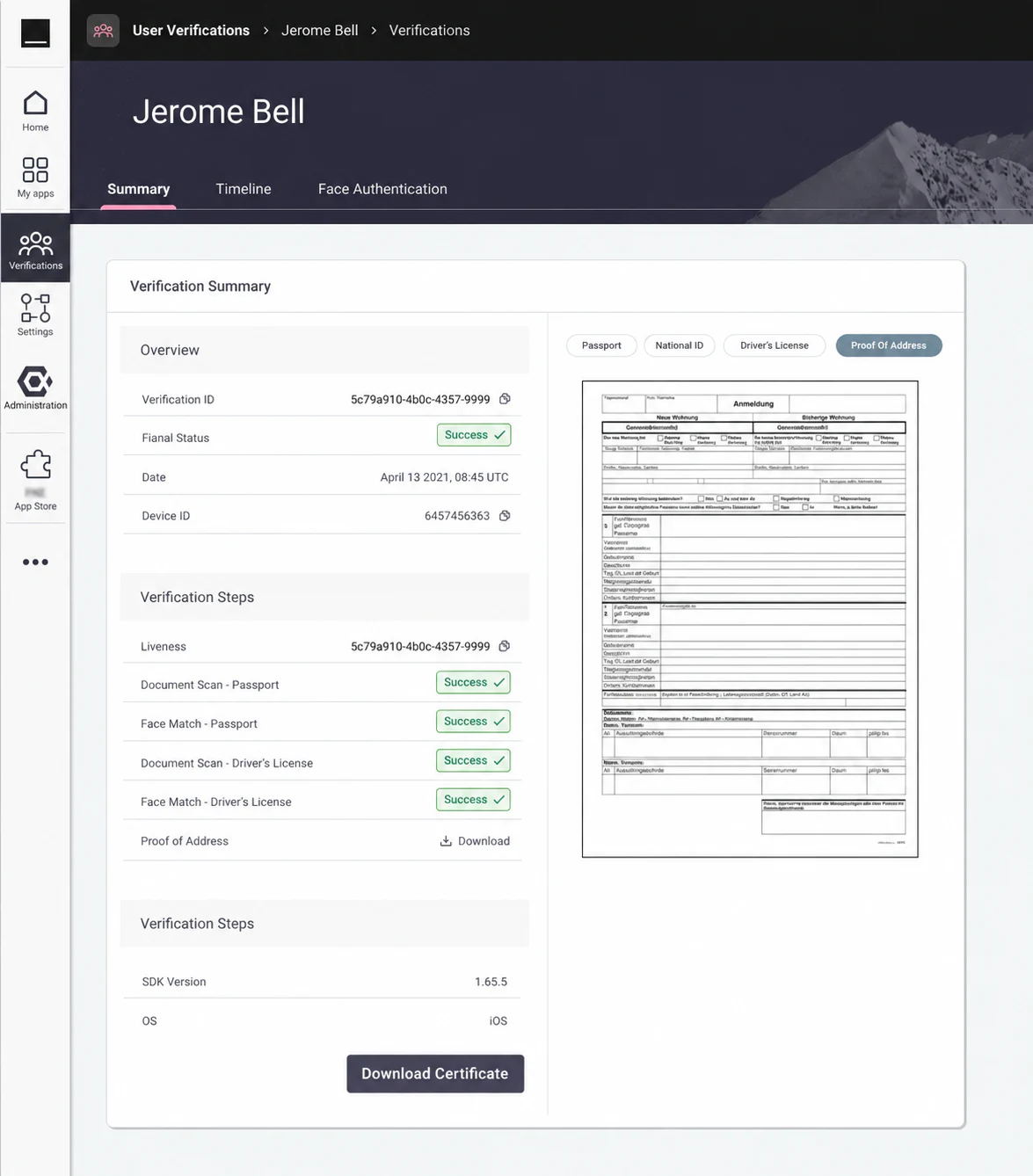1033x1176 pixels.
Task: Click the Download Certificate button
Action: (x=435, y=1074)
